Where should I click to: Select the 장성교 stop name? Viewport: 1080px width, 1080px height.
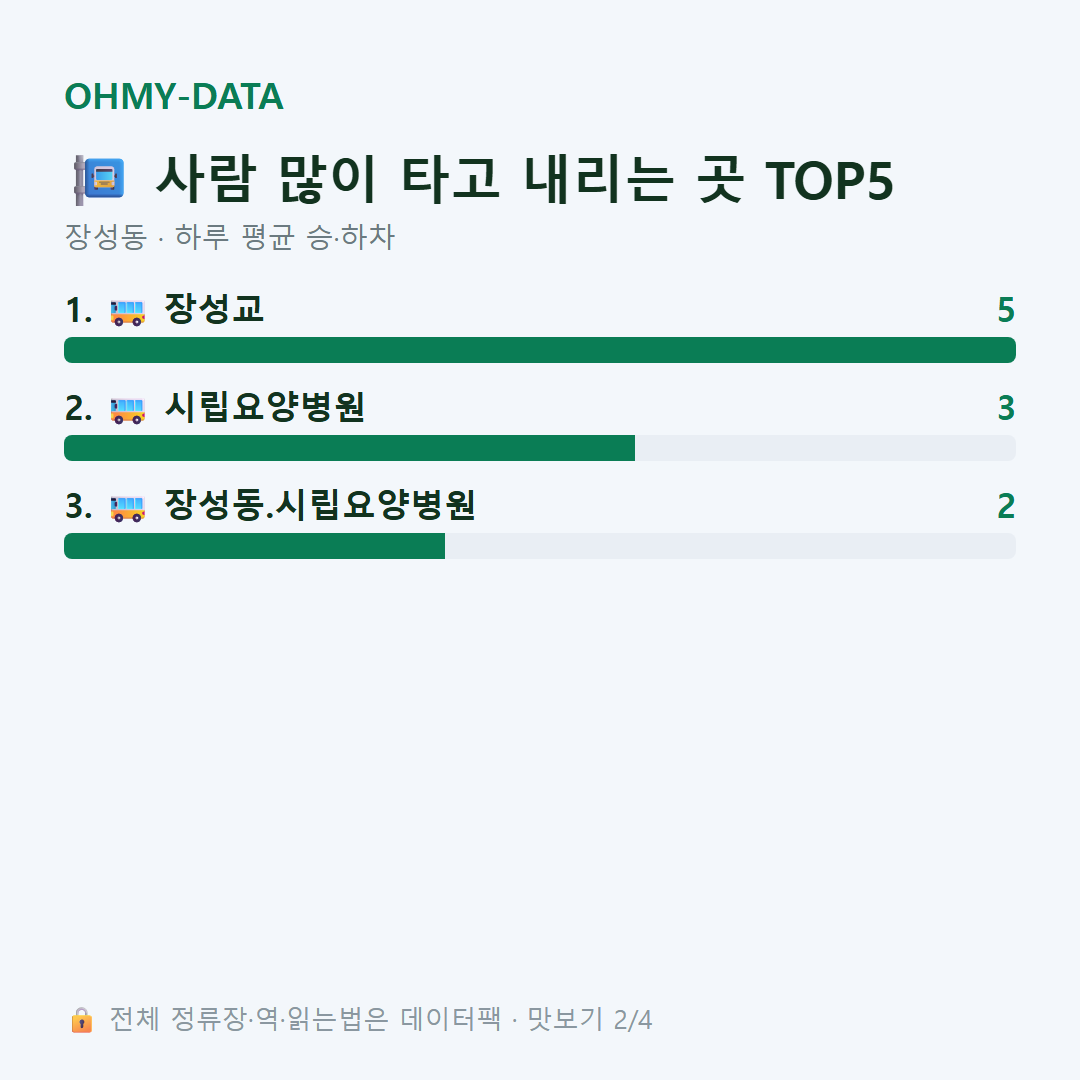click(x=214, y=309)
